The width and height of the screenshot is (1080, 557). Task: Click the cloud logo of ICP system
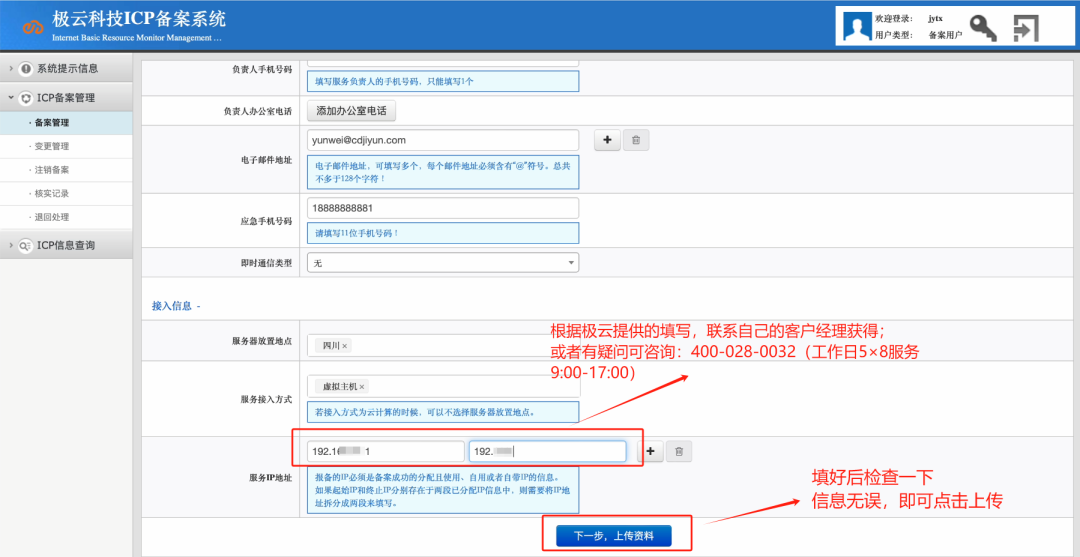34,26
